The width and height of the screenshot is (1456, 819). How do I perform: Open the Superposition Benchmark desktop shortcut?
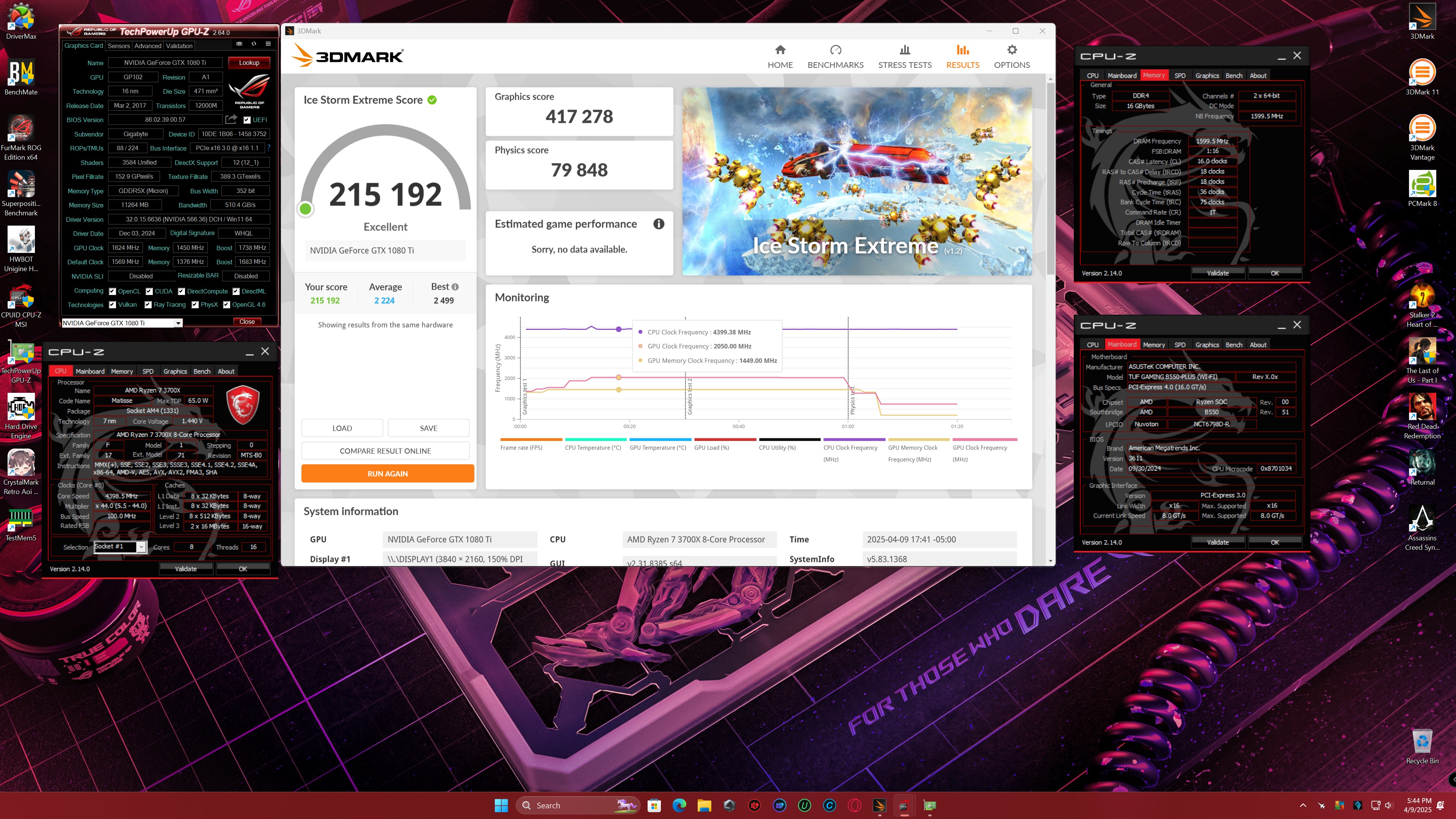pyautogui.click(x=21, y=193)
